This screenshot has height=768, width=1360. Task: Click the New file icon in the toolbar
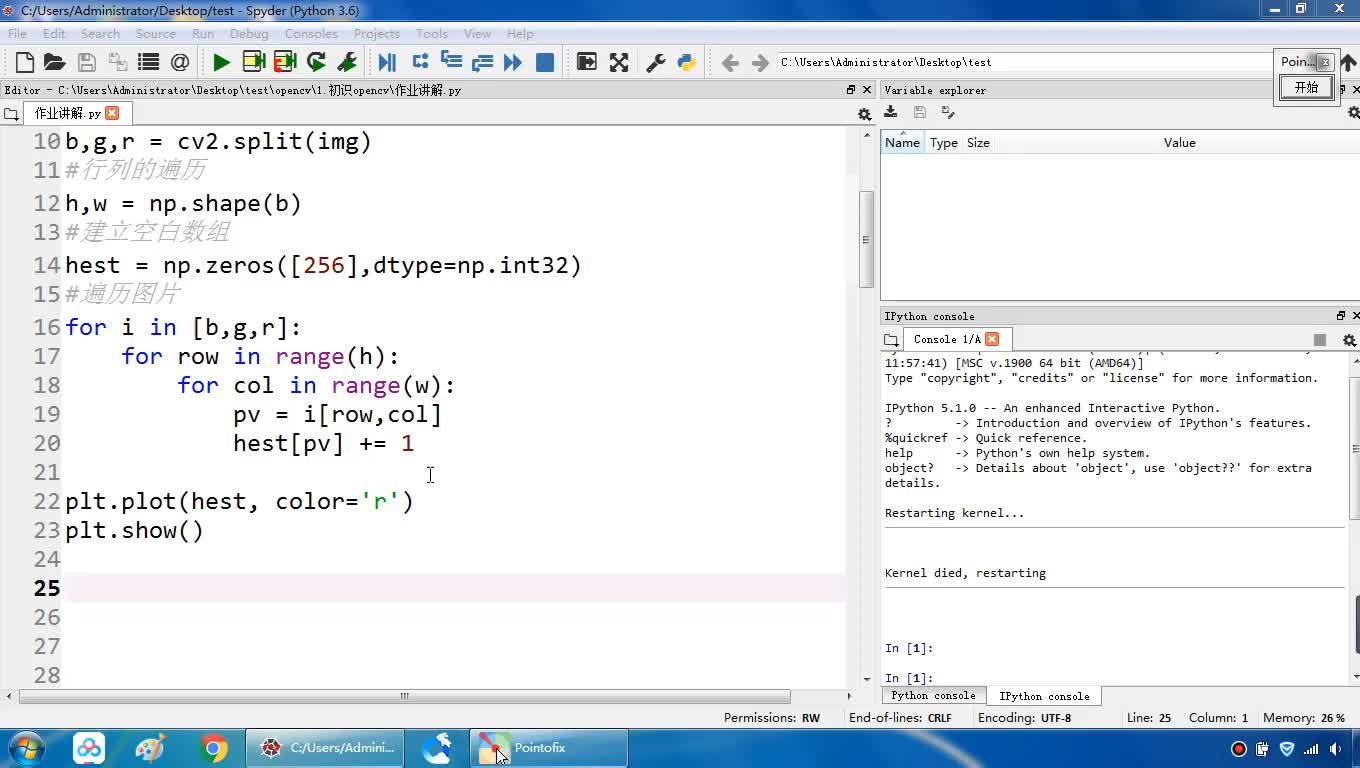tap(25, 62)
